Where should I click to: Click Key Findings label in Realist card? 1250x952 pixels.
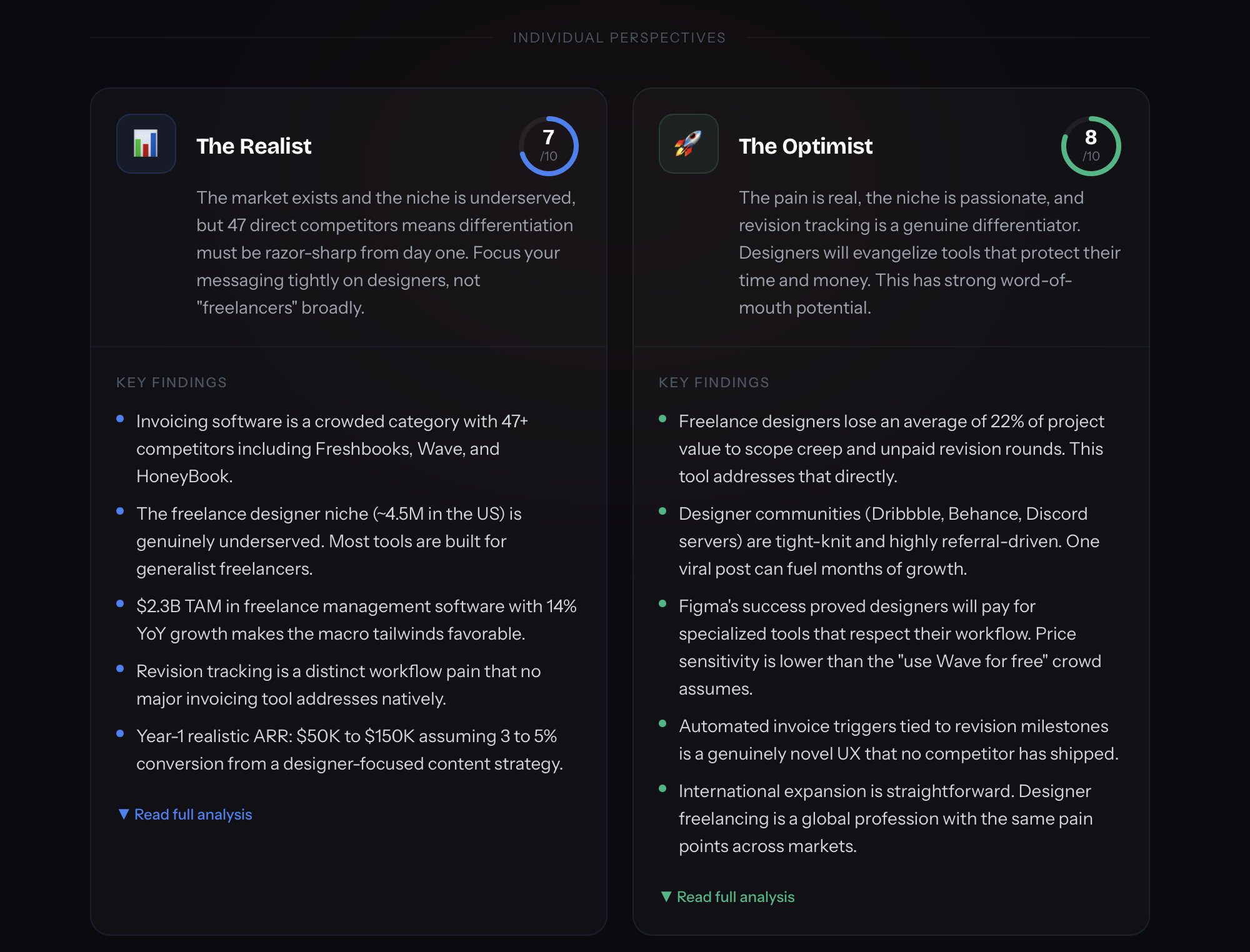tap(171, 382)
